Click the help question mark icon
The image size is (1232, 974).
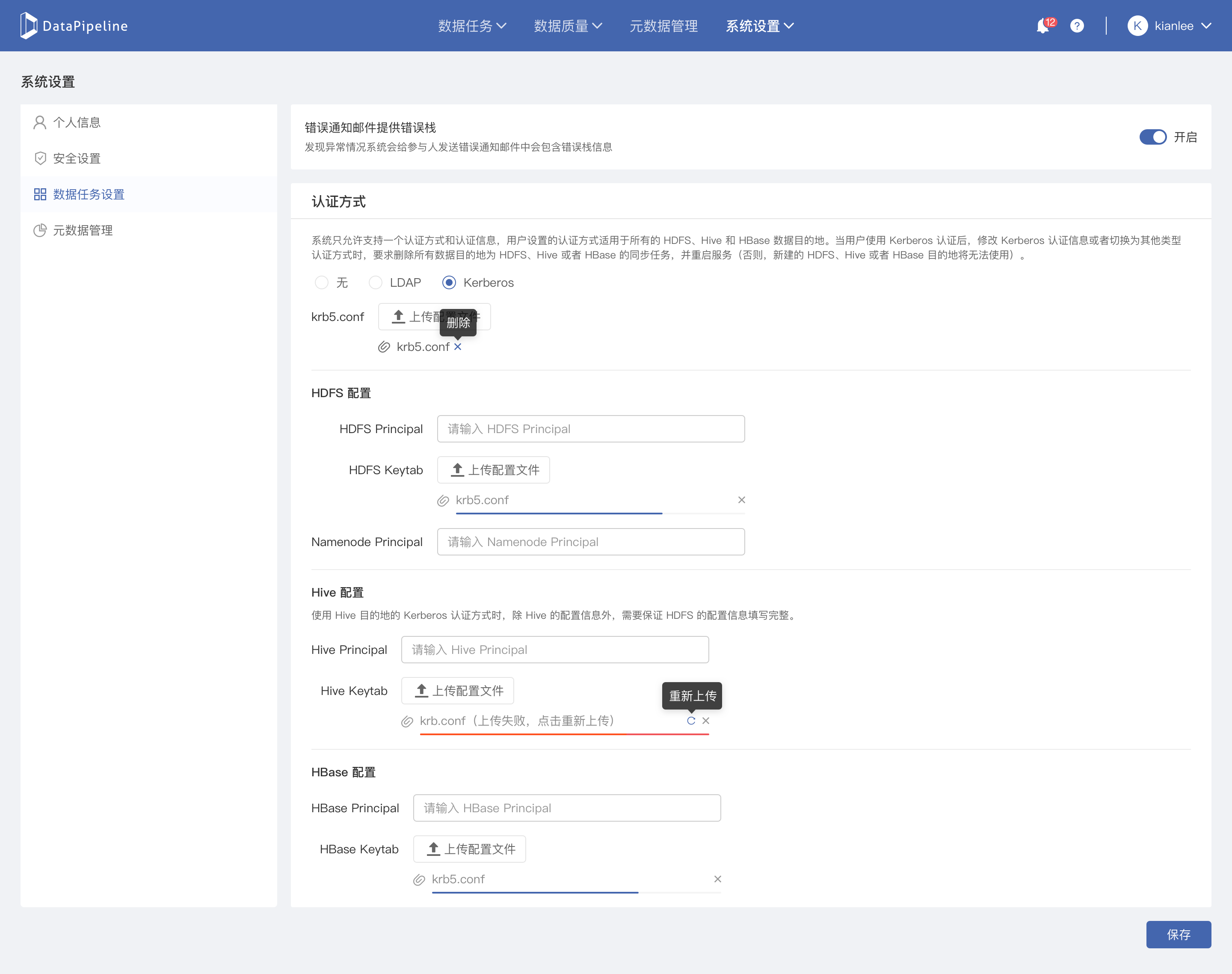pyautogui.click(x=1077, y=26)
